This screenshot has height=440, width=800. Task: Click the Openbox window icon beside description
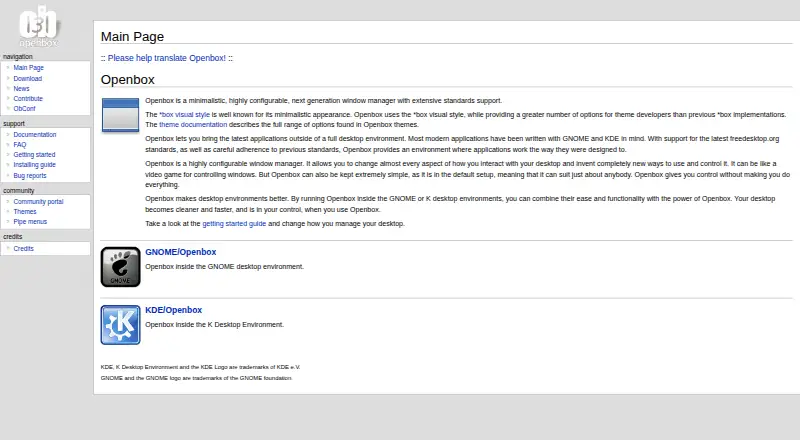pyautogui.click(x=120, y=115)
